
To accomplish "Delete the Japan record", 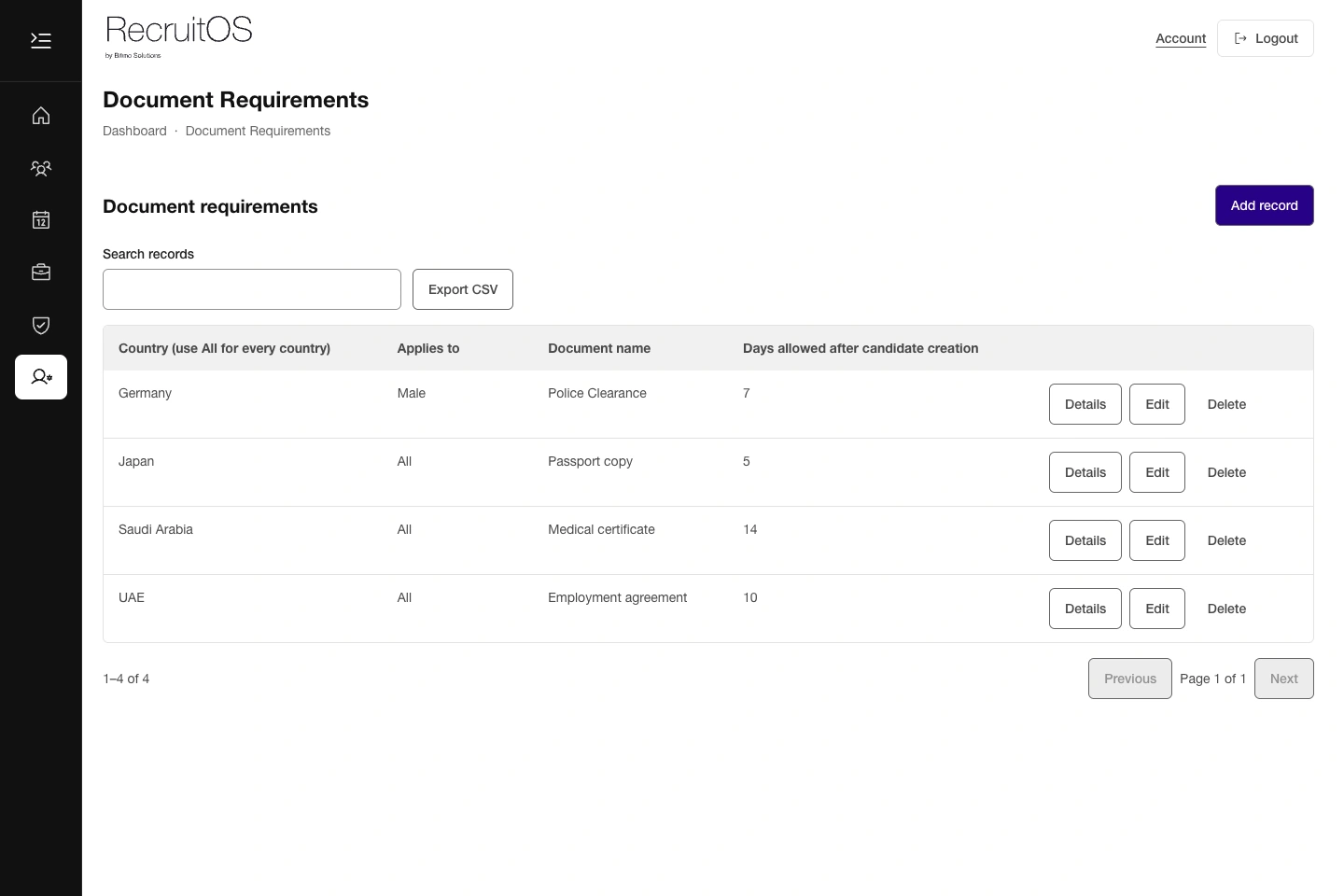I will click(x=1226, y=472).
